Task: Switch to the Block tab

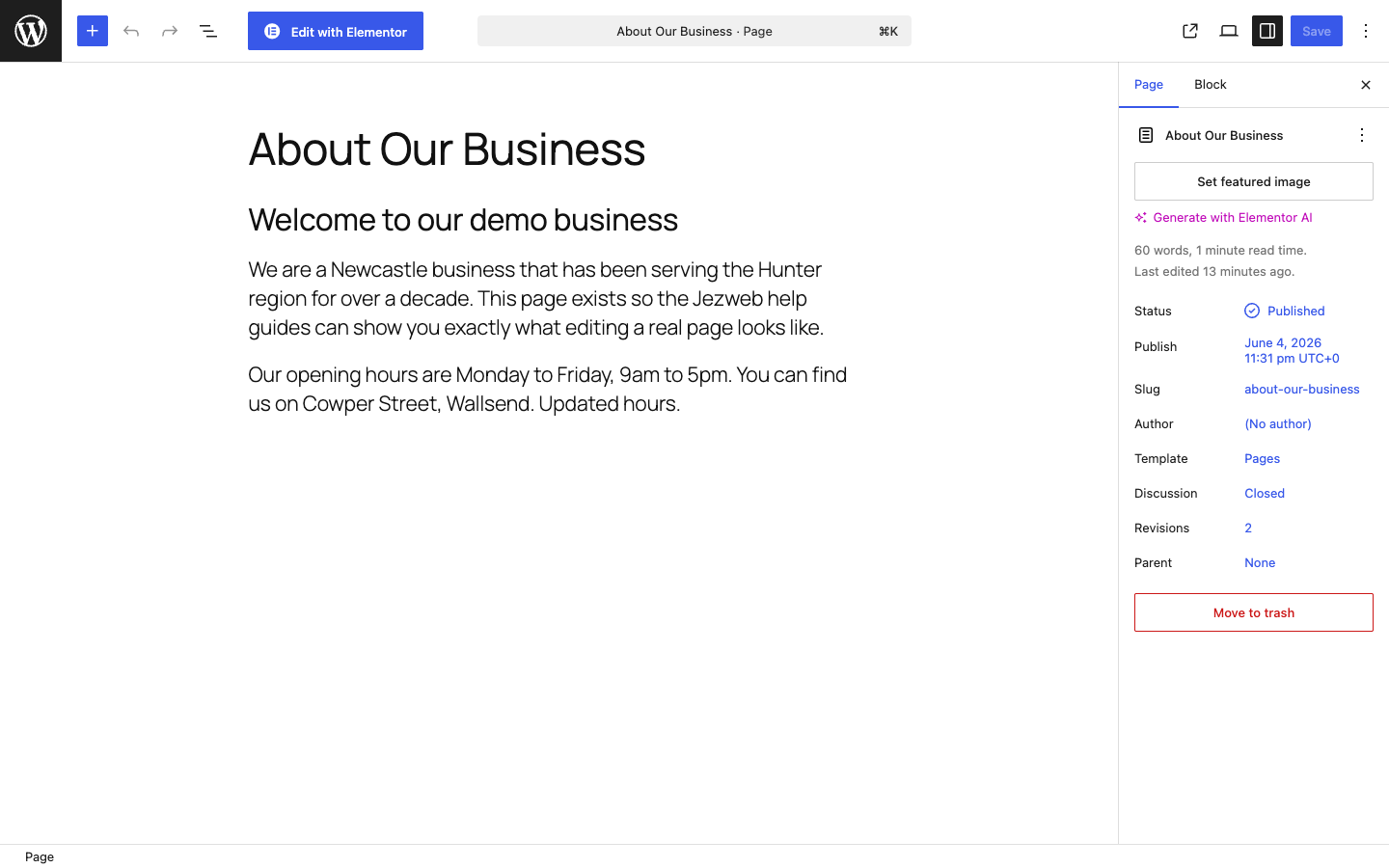Action: pyautogui.click(x=1211, y=85)
